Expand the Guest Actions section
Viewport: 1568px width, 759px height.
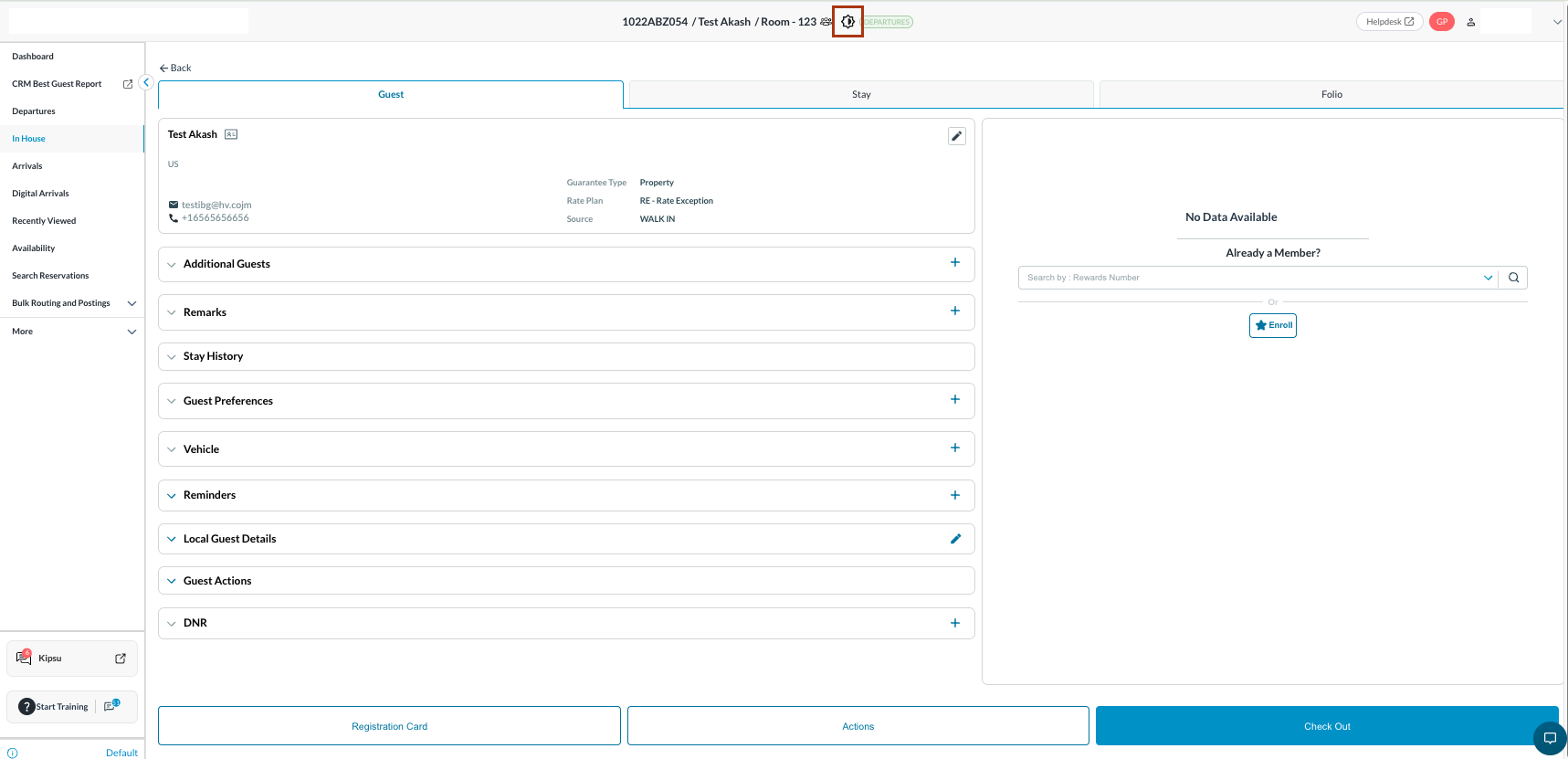tap(217, 581)
